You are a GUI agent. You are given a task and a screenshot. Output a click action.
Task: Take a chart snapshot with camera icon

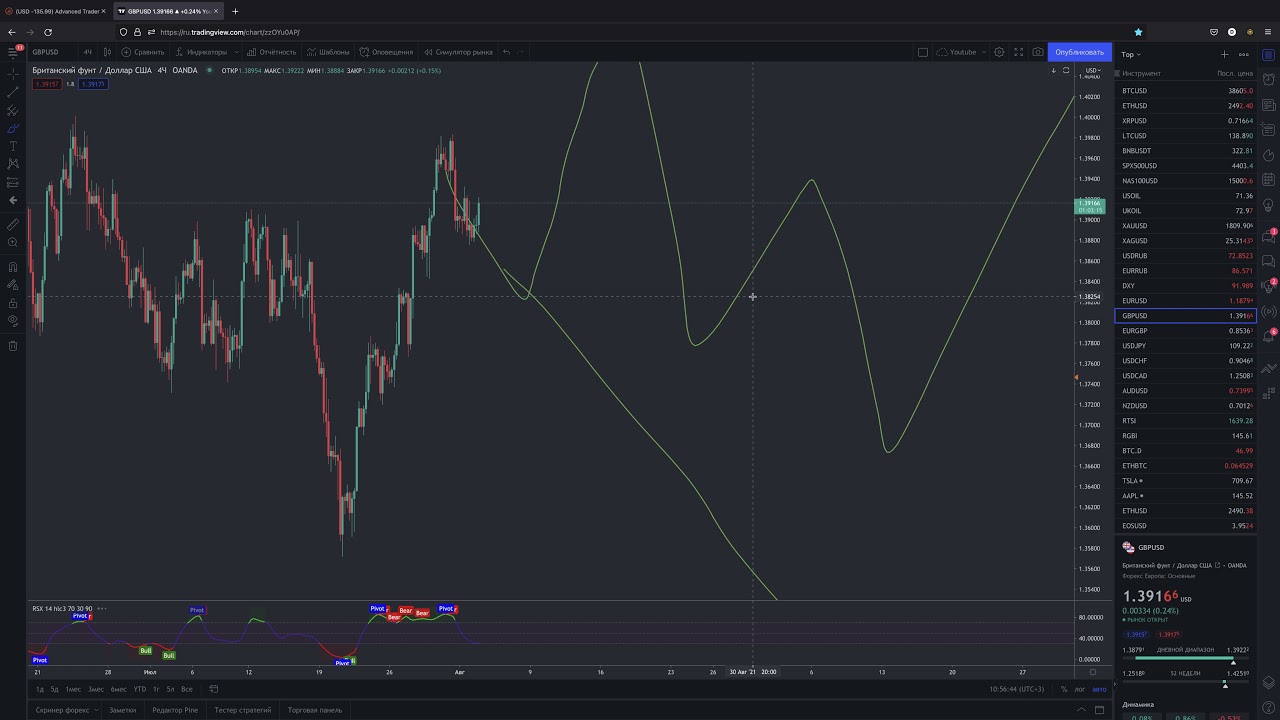tap(1038, 52)
